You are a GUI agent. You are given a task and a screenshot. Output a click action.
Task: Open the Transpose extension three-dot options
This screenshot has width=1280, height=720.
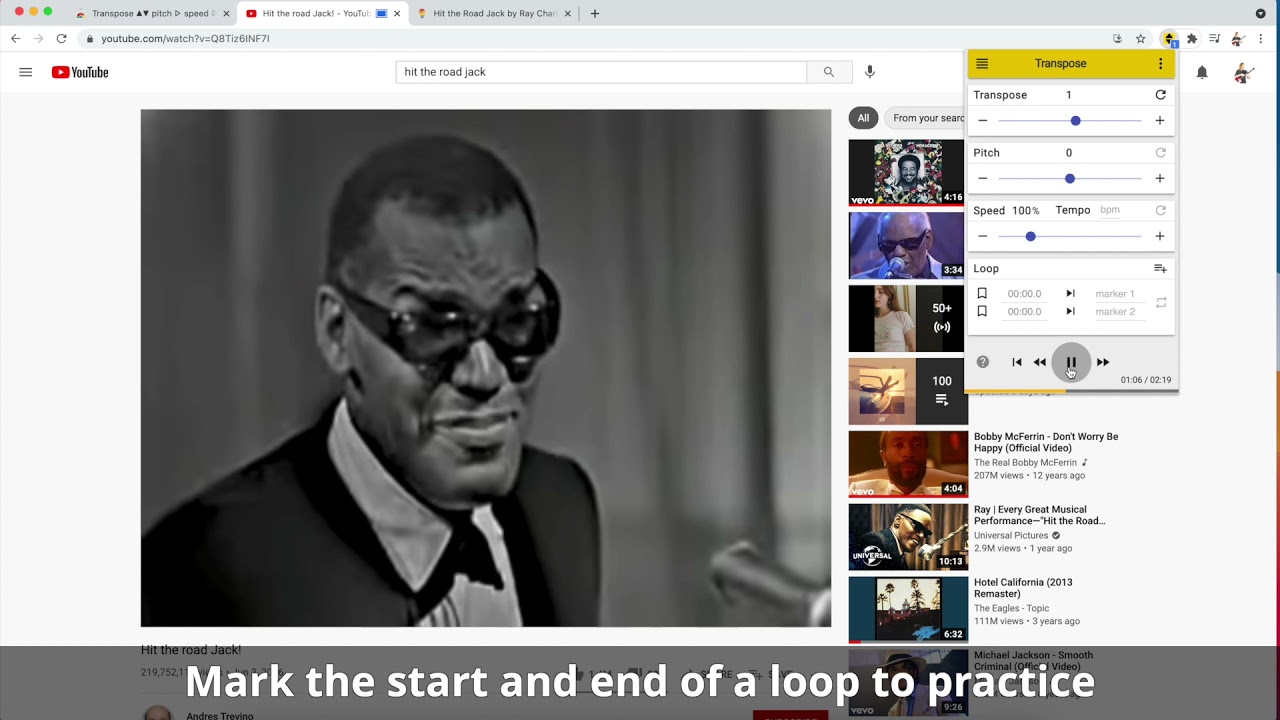[1160, 63]
